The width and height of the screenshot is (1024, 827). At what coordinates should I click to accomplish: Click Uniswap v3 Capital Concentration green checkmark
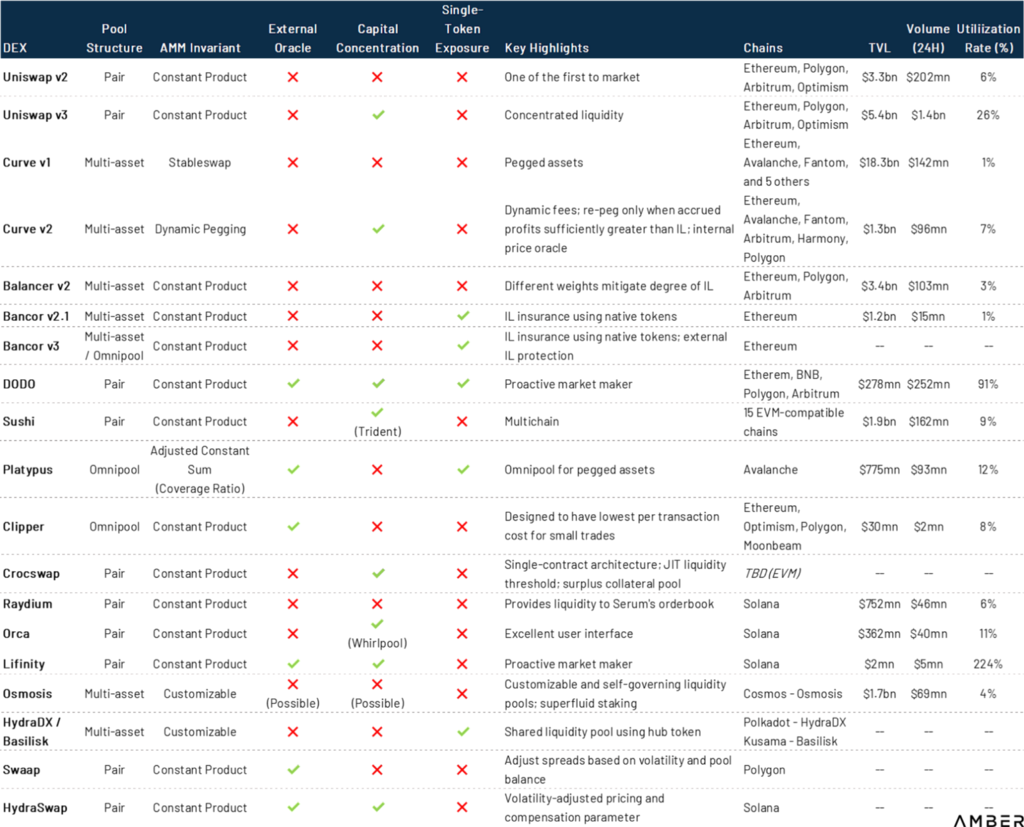pos(378,115)
